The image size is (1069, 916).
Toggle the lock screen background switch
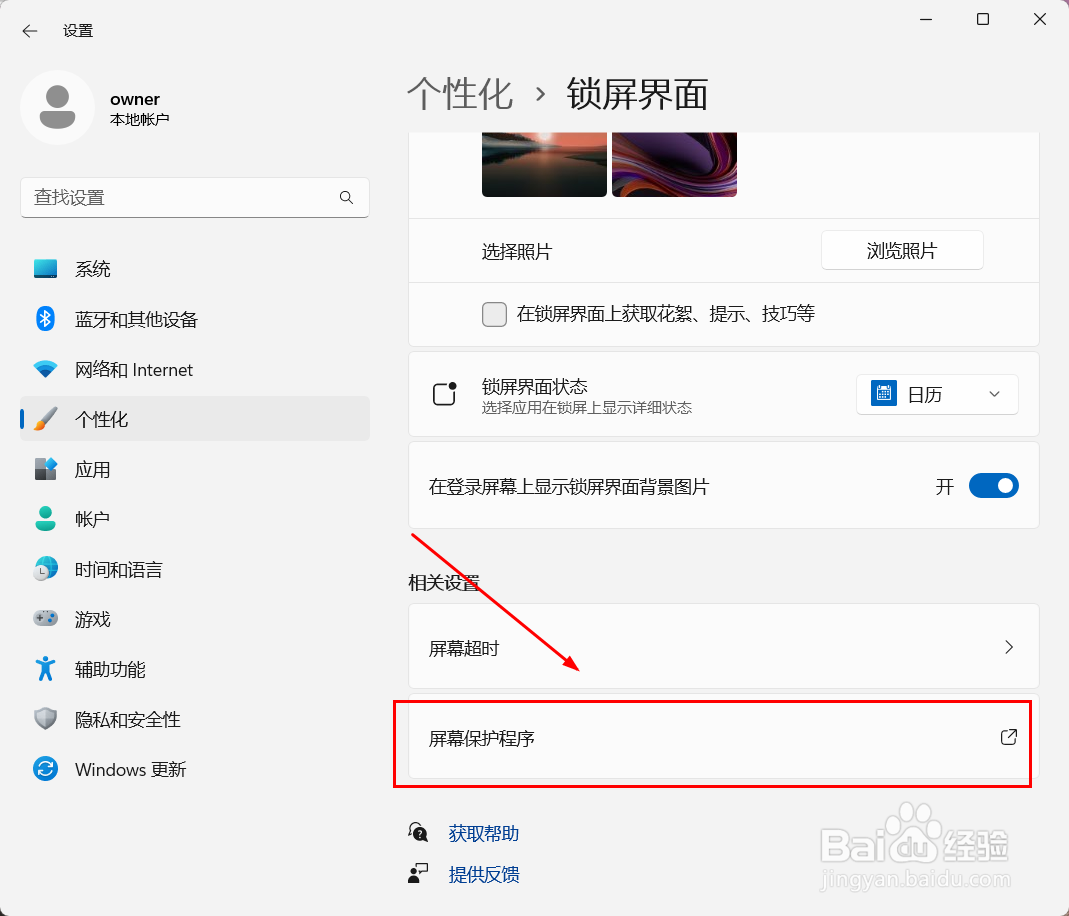point(993,485)
